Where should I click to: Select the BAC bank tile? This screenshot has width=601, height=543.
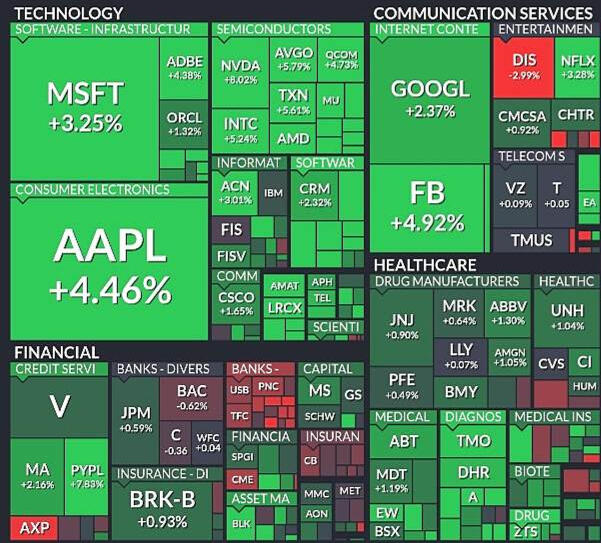click(x=191, y=396)
